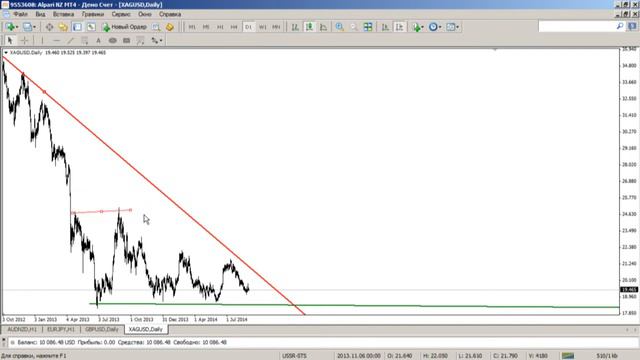
Task: Expand the Templates dropdown arrow
Action: click(458, 27)
